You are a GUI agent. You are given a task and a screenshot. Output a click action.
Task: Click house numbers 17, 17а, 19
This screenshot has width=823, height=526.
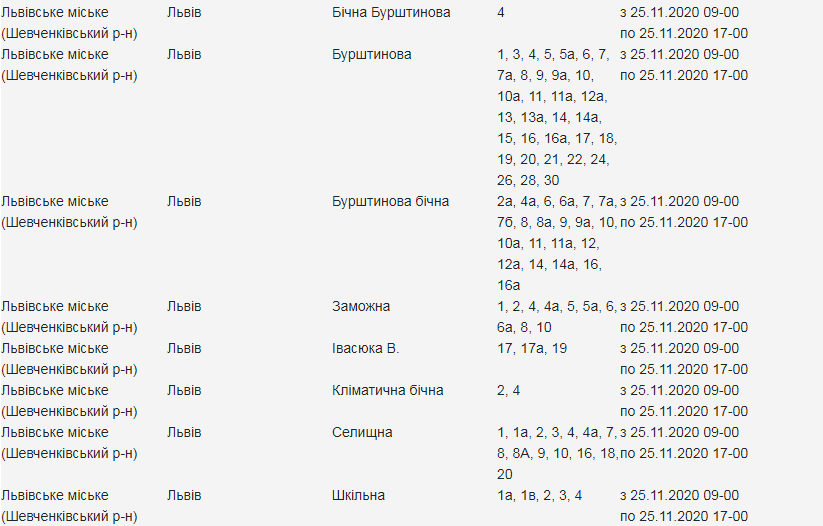tap(532, 348)
